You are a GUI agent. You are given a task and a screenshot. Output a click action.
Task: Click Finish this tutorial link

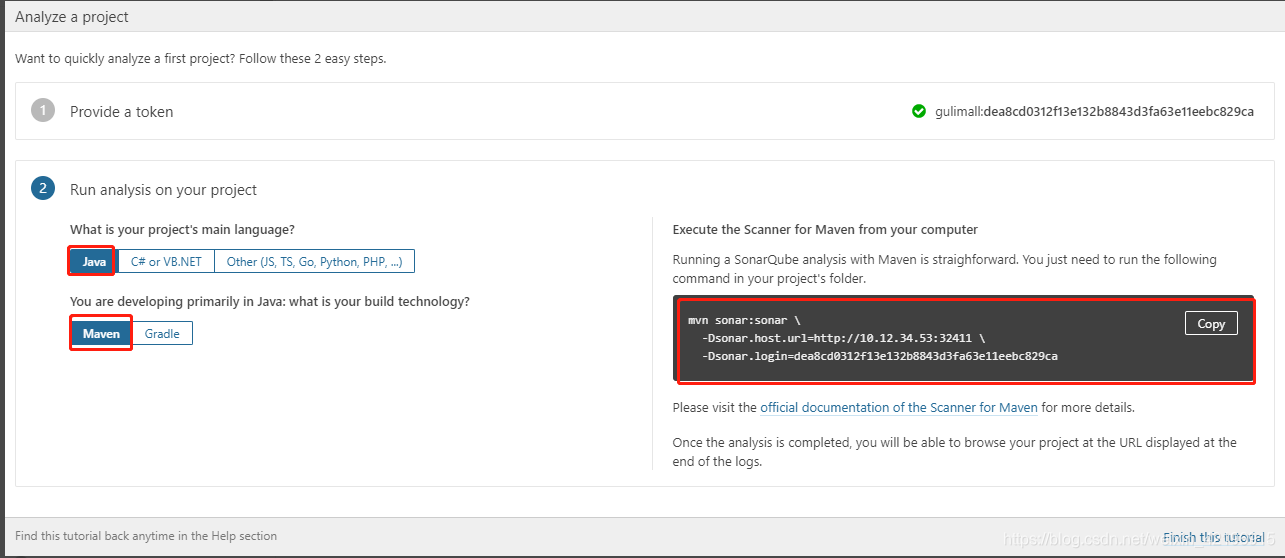point(1213,537)
